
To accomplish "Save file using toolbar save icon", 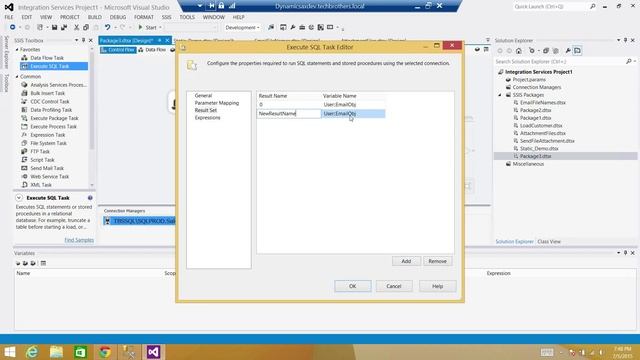I will tap(54, 27).
